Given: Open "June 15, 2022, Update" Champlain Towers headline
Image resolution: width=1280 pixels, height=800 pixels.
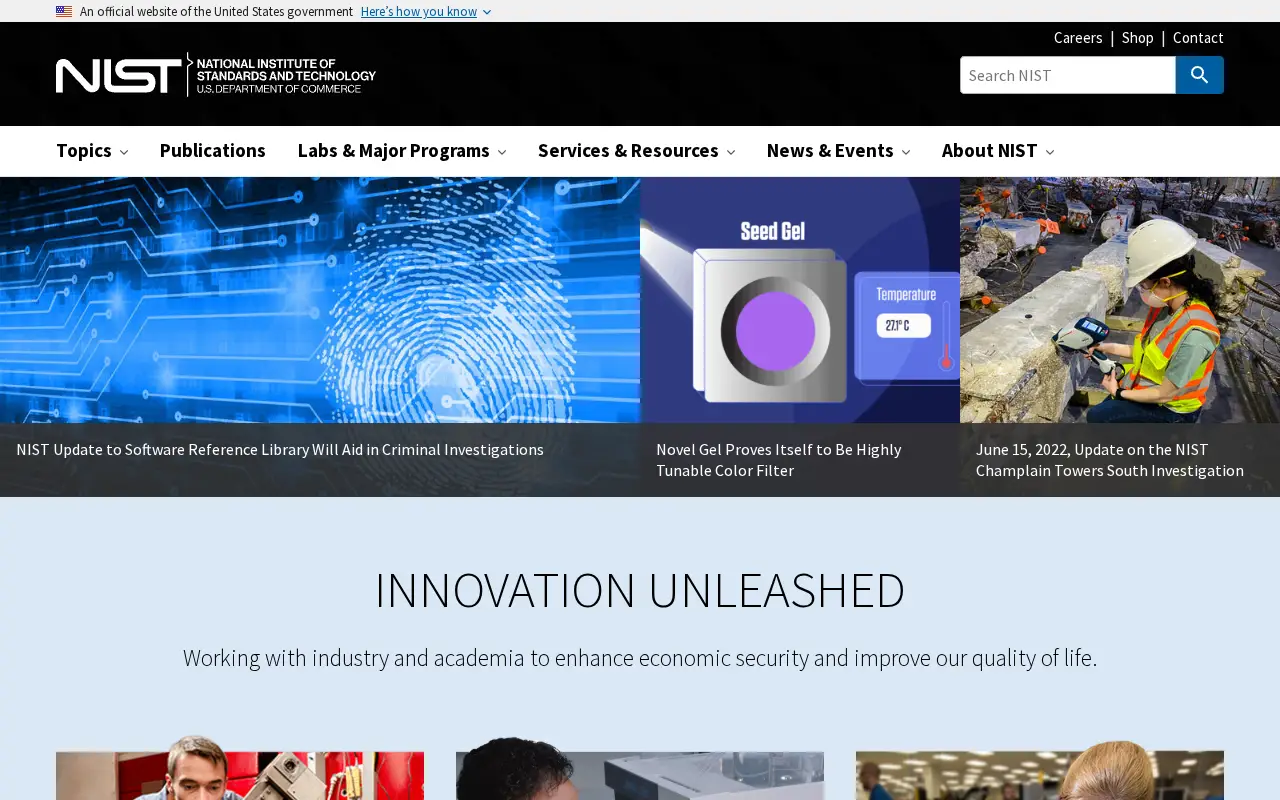Looking at the screenshot, I should click(x=1110, y=460).
